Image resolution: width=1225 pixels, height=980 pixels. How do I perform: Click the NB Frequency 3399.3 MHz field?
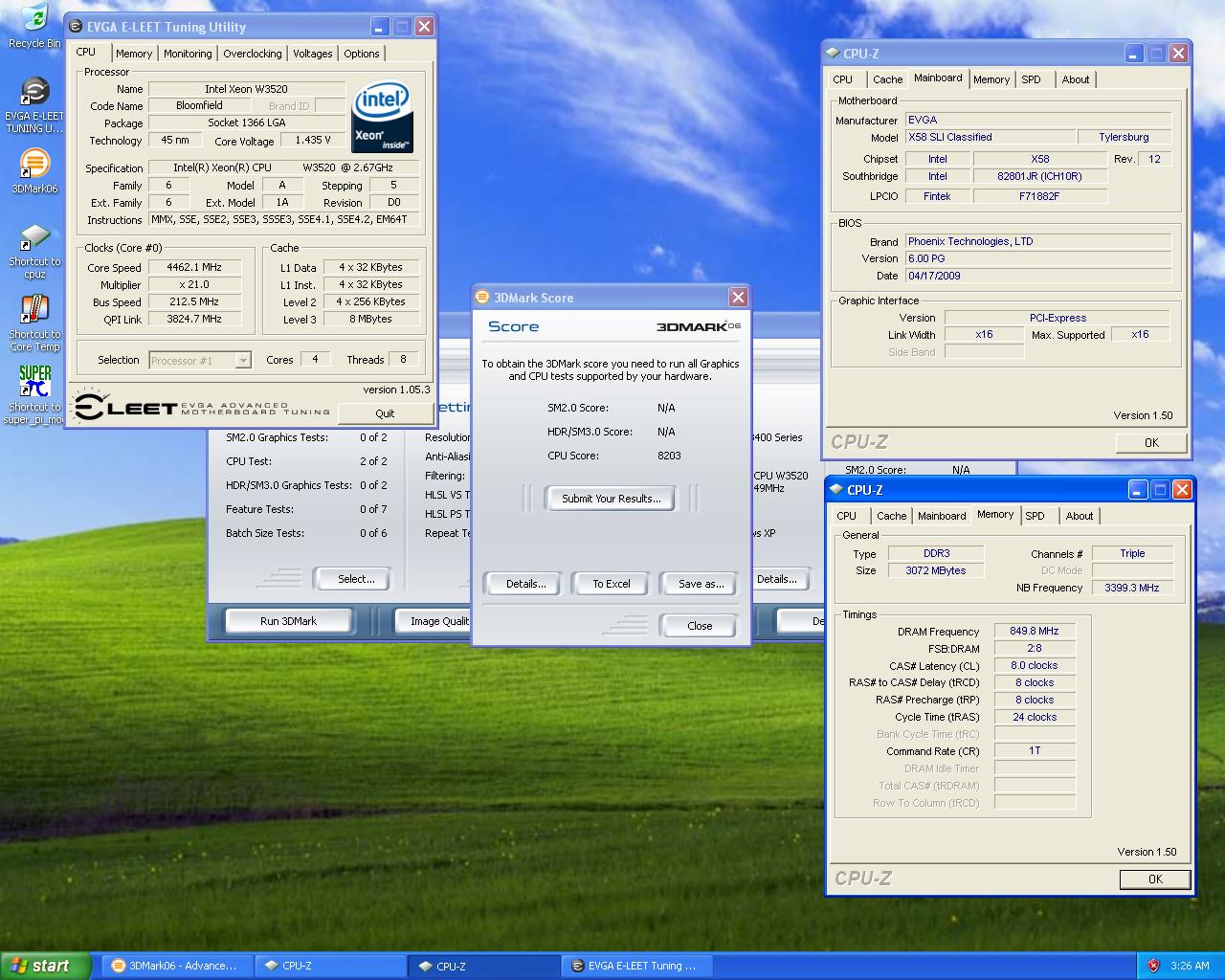[1132, 588]
